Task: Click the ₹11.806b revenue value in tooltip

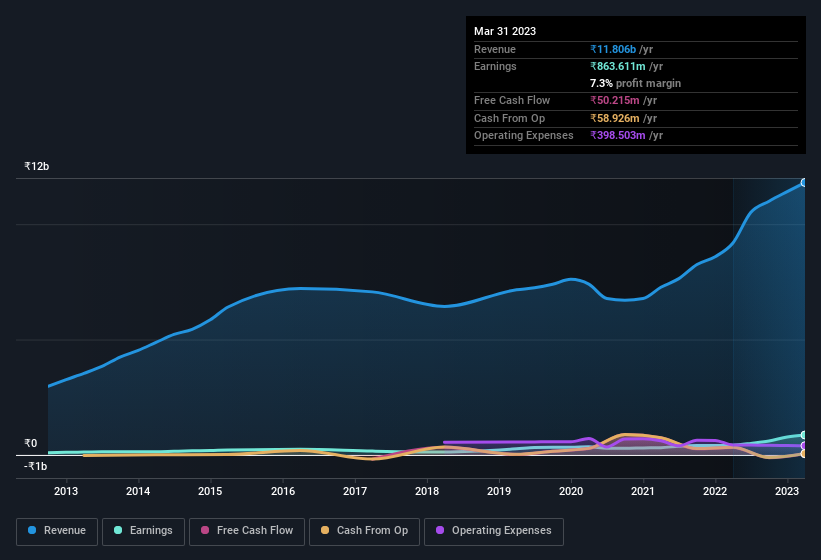Action: (613, 49)
